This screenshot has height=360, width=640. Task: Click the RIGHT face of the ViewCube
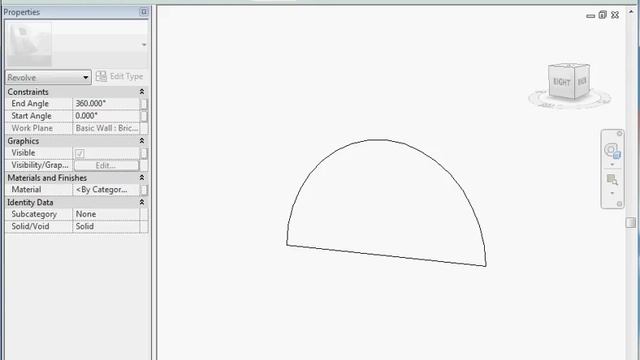coord(562,82)
